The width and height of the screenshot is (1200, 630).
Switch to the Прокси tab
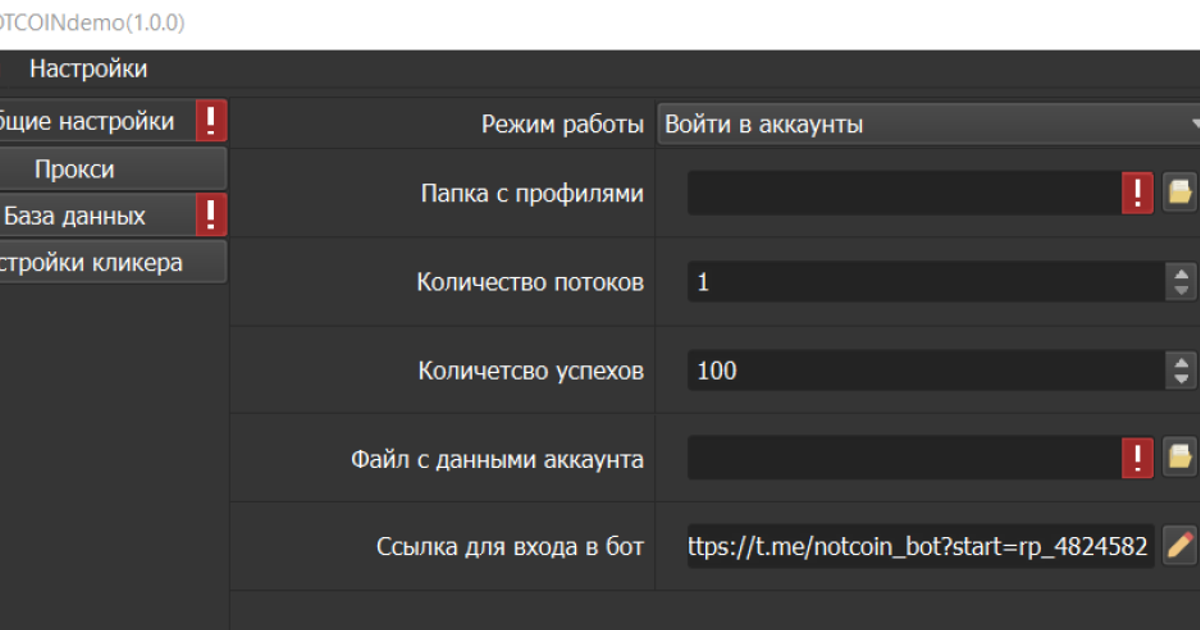click(x=113, y=169)
